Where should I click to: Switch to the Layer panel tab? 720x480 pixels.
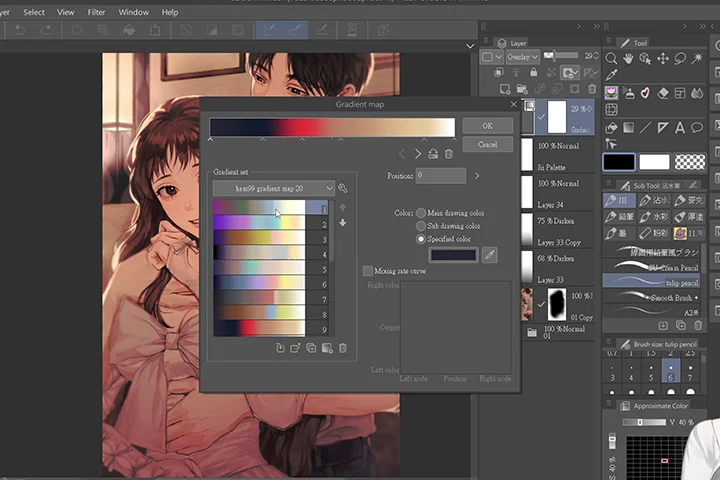coord(513,43)
